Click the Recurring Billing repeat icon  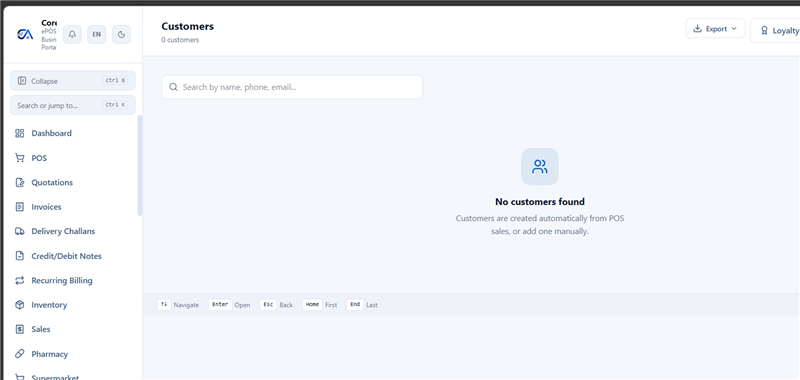pos(20,281)
